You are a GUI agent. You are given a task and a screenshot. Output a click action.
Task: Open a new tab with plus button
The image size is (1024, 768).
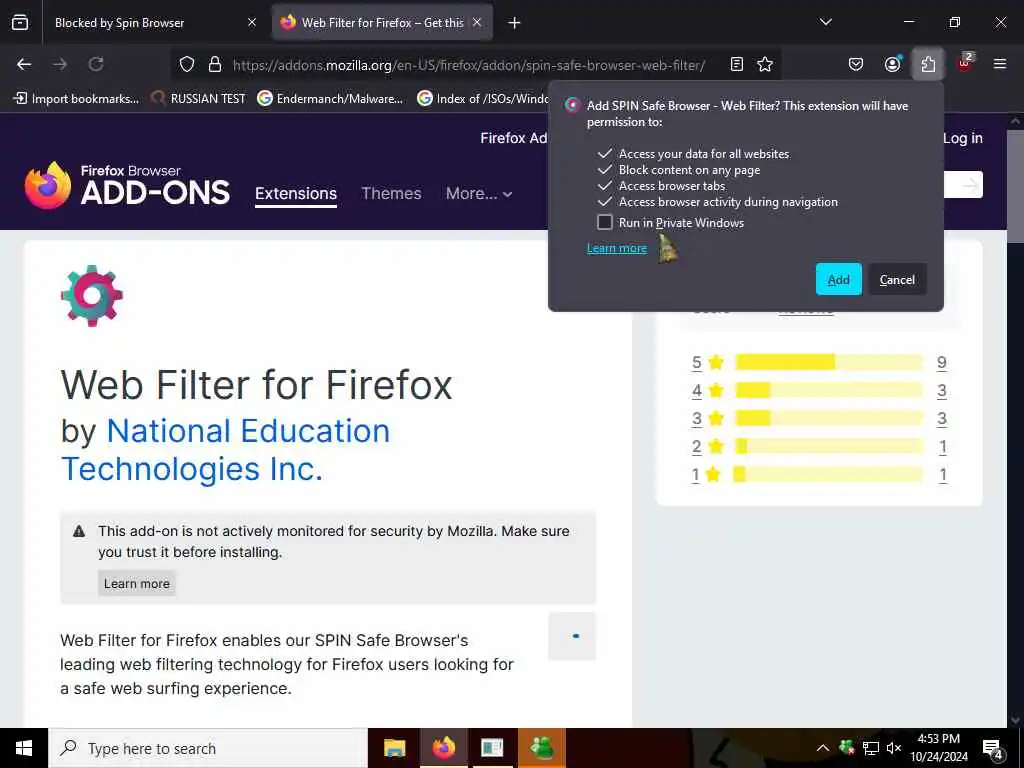[x=515, y=23]
